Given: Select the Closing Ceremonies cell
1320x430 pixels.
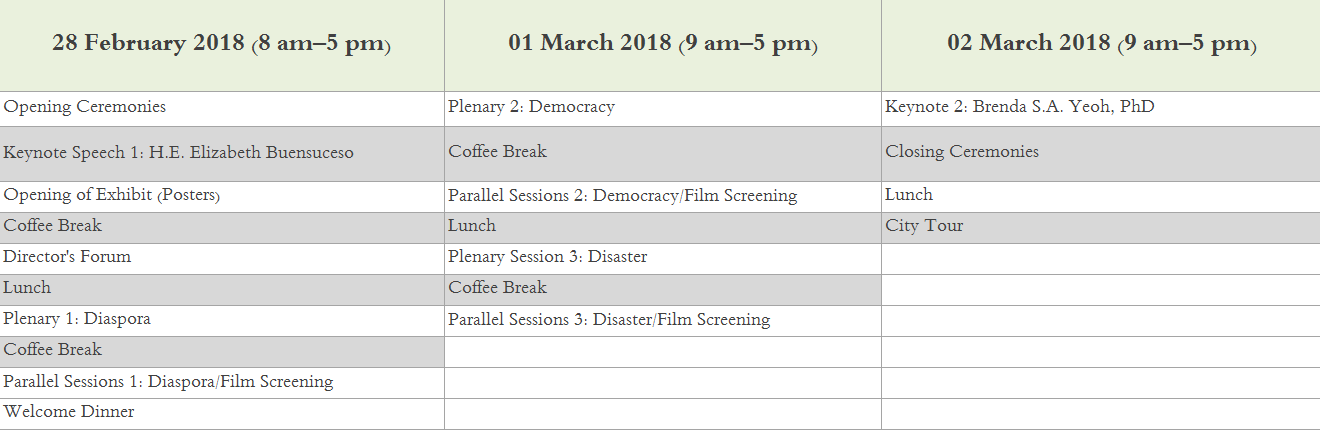Looking at the screenshot, I should click(1101, 154).
